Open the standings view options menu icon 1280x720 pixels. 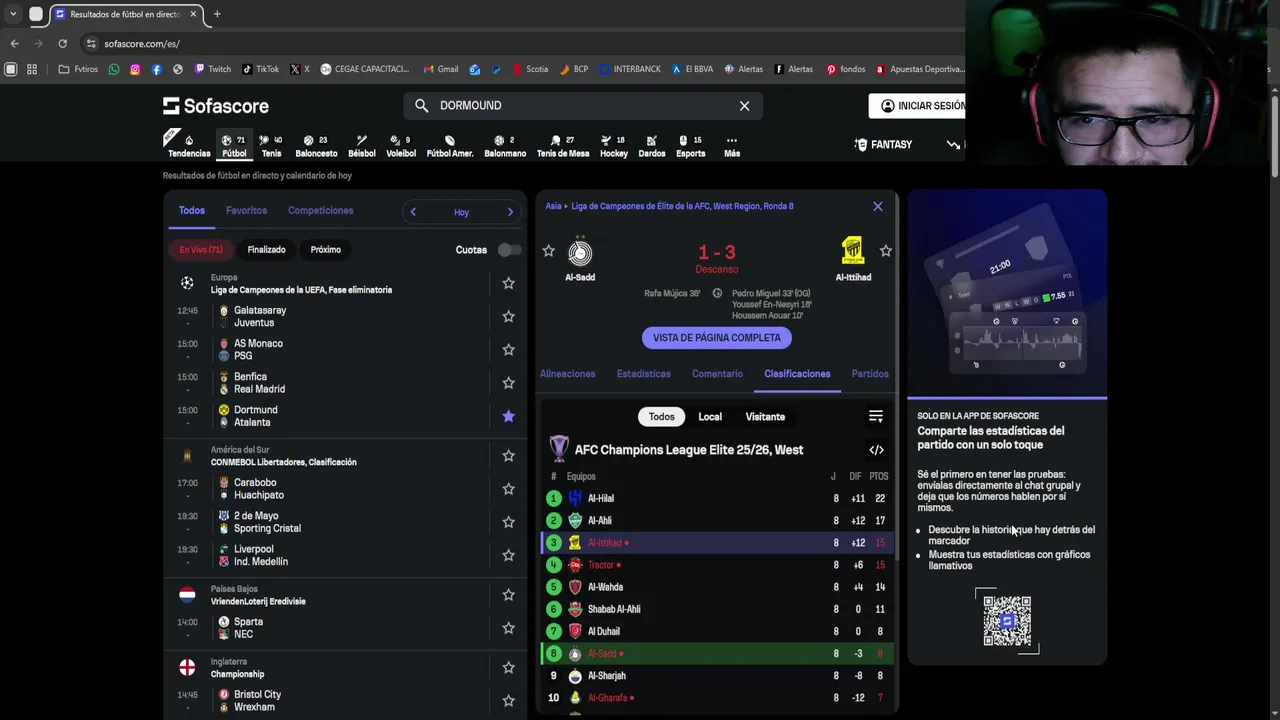[x=876, y=417]
